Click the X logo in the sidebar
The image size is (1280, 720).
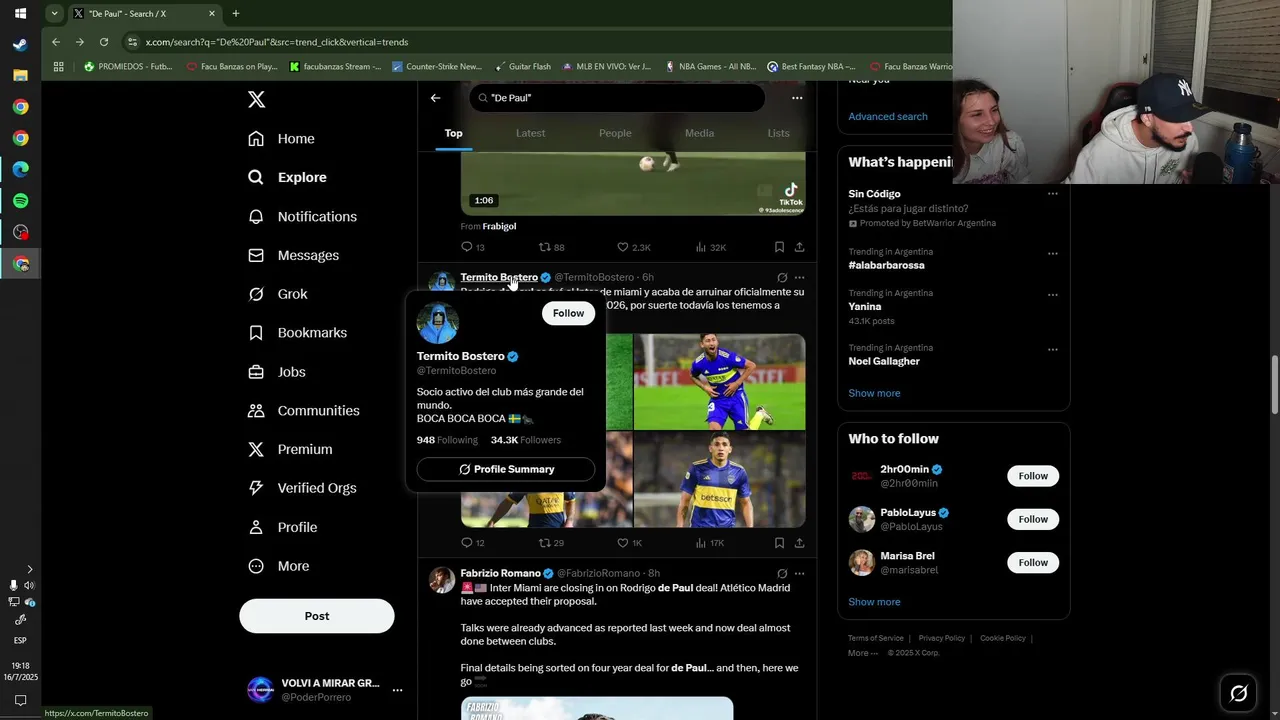(256, 99)
